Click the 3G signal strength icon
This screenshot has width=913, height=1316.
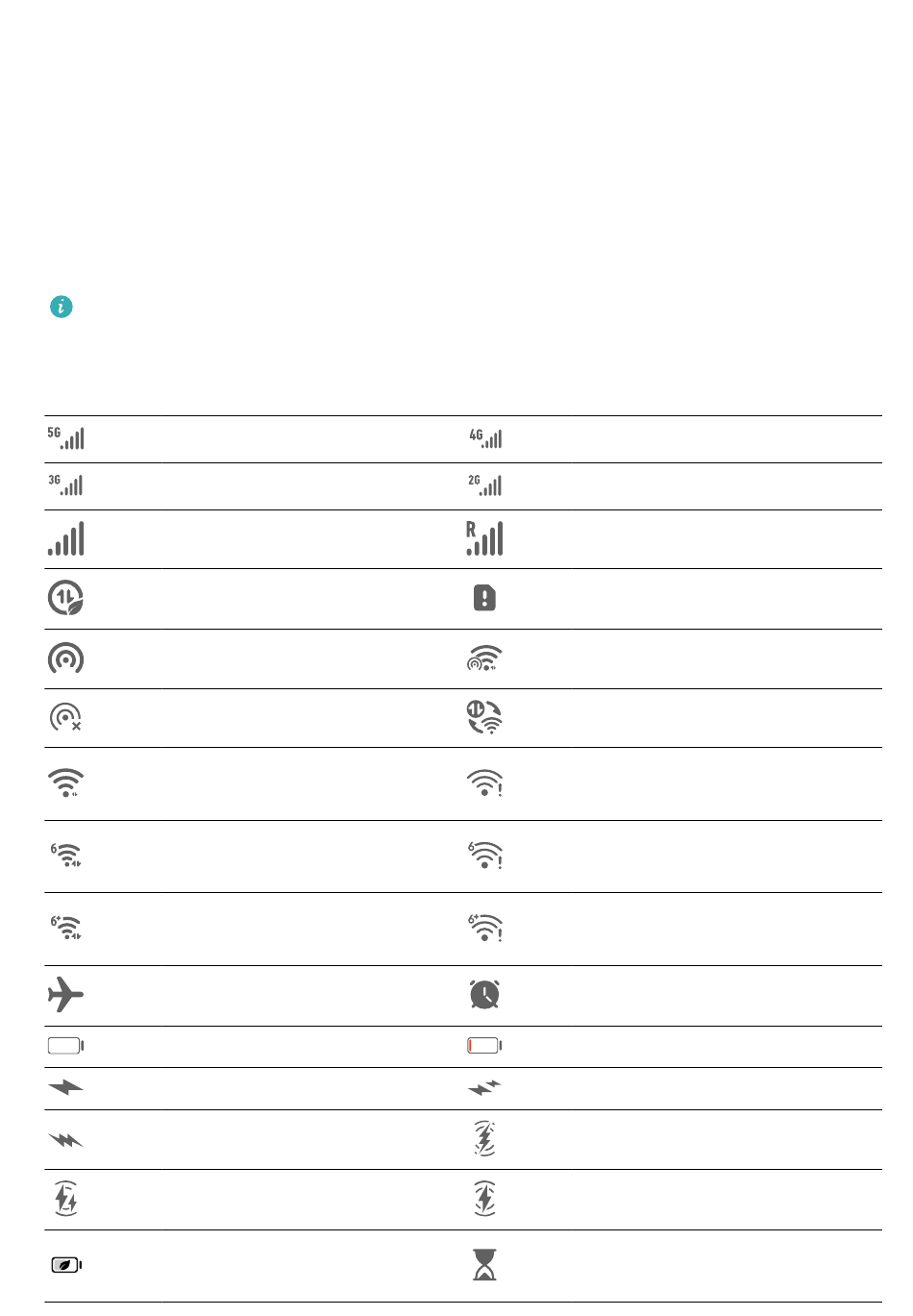click(65, 485)
